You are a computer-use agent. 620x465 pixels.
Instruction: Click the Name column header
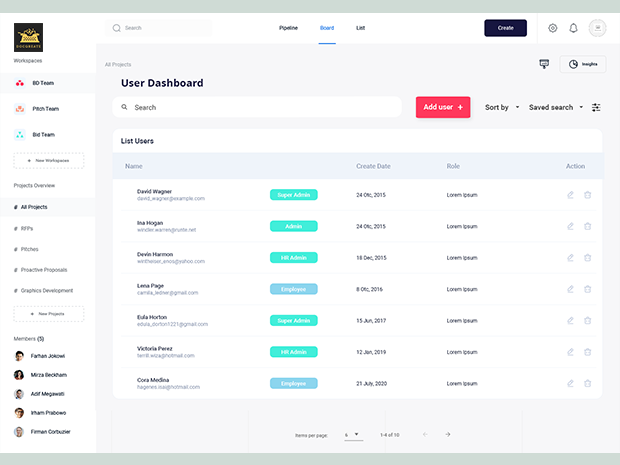coord(134,166)
